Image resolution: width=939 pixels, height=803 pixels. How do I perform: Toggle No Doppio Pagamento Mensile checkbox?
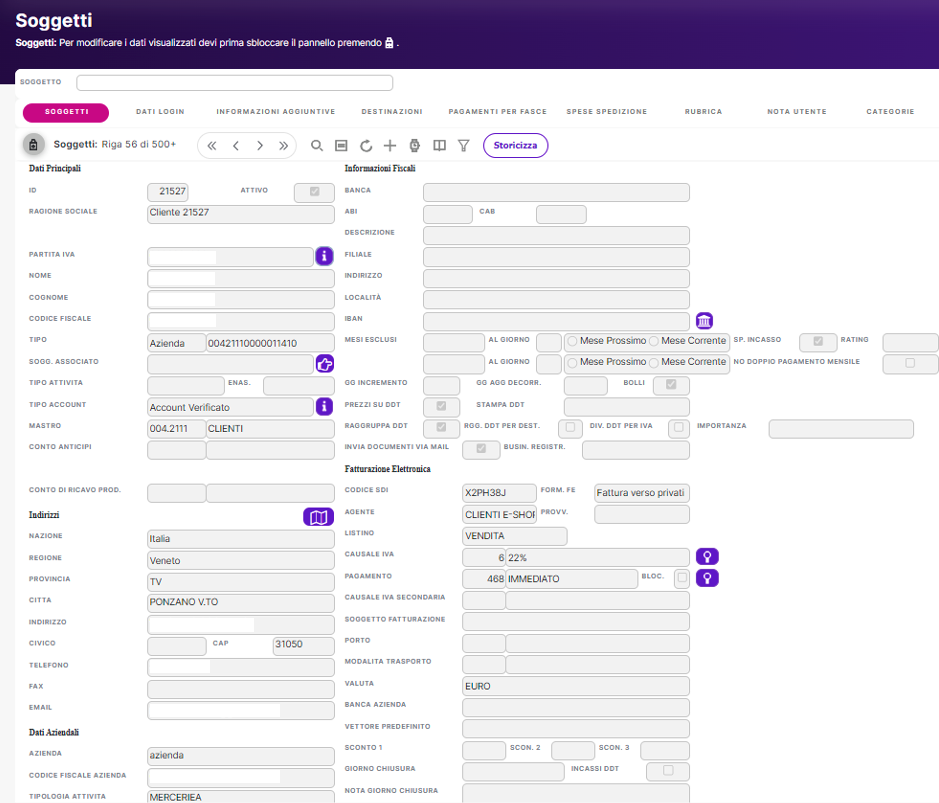click(910, 363)
